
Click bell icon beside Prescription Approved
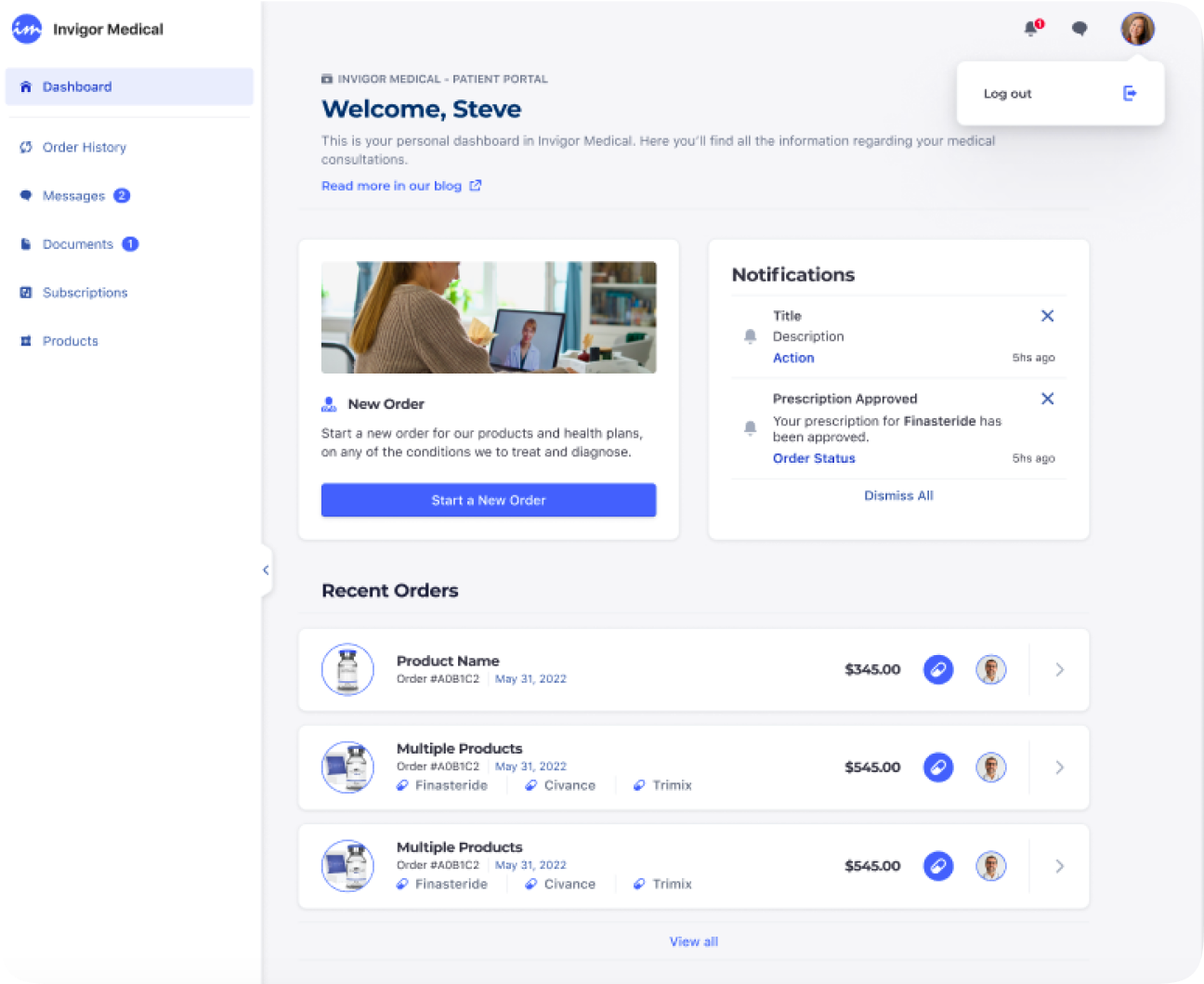(x=751, y=428)
